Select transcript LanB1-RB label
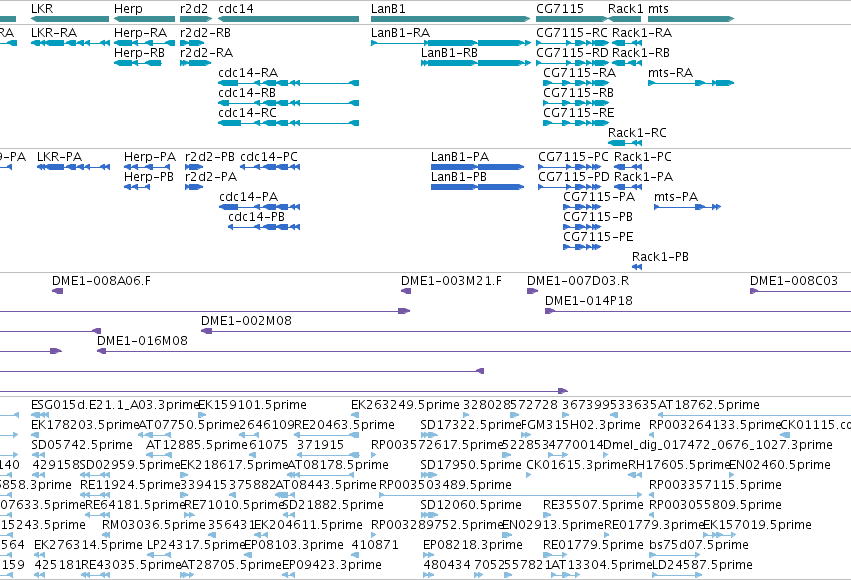The image size is (851, 580). pyautogui.click(x=449, y=53)
